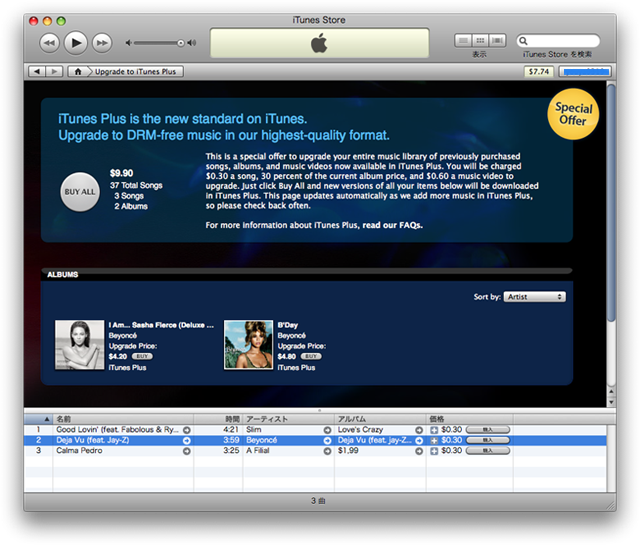Image resolution: width=640 pixels, height=545 pixels.
Task: Click the store page vertical scrollbar thumb
Action: (611, 203)
